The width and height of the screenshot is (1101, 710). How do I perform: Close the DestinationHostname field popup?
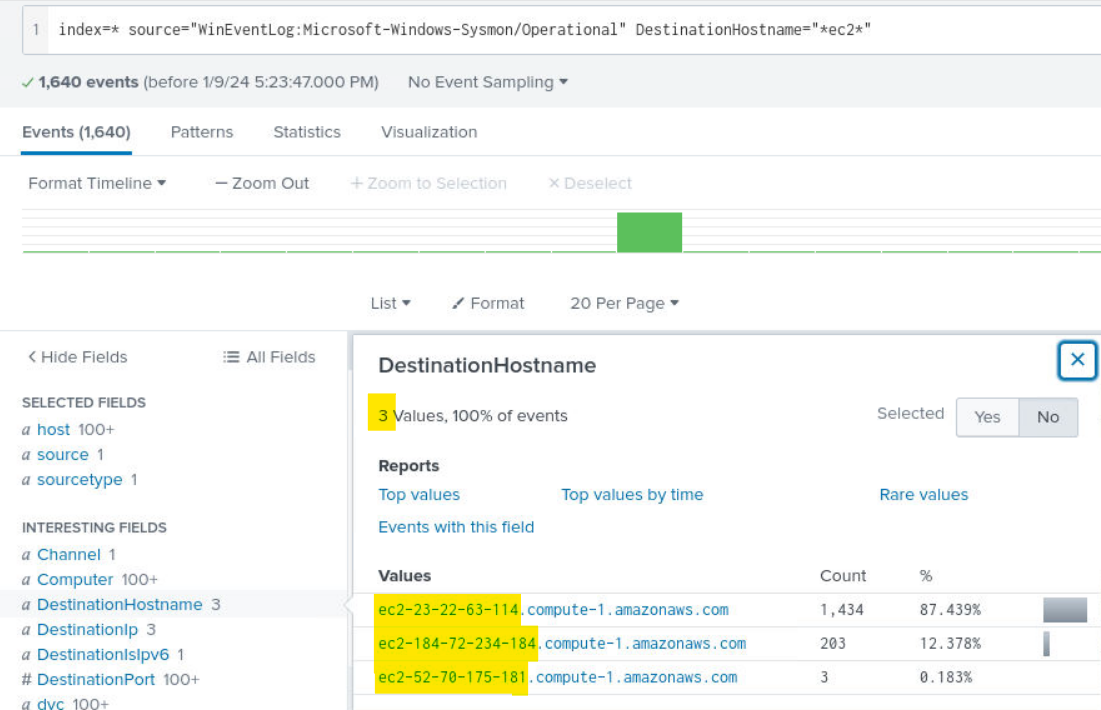[1077, 360]
